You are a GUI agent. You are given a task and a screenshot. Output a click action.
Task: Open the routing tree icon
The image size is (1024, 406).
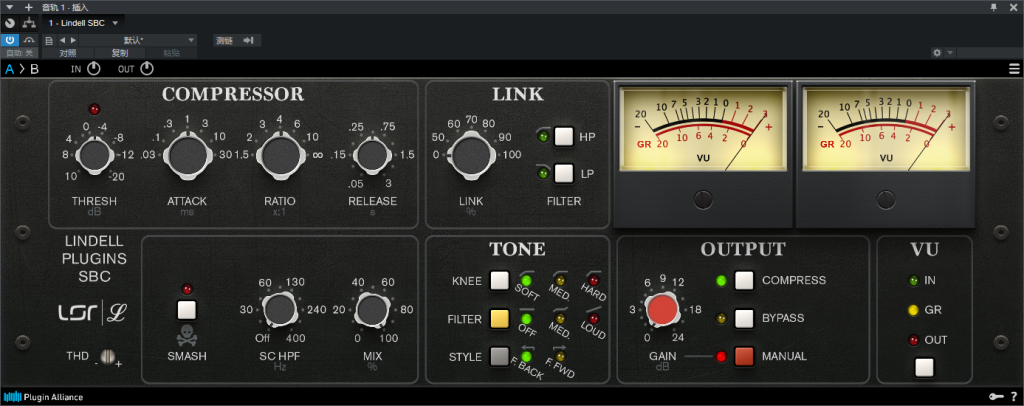pos(29,23)
